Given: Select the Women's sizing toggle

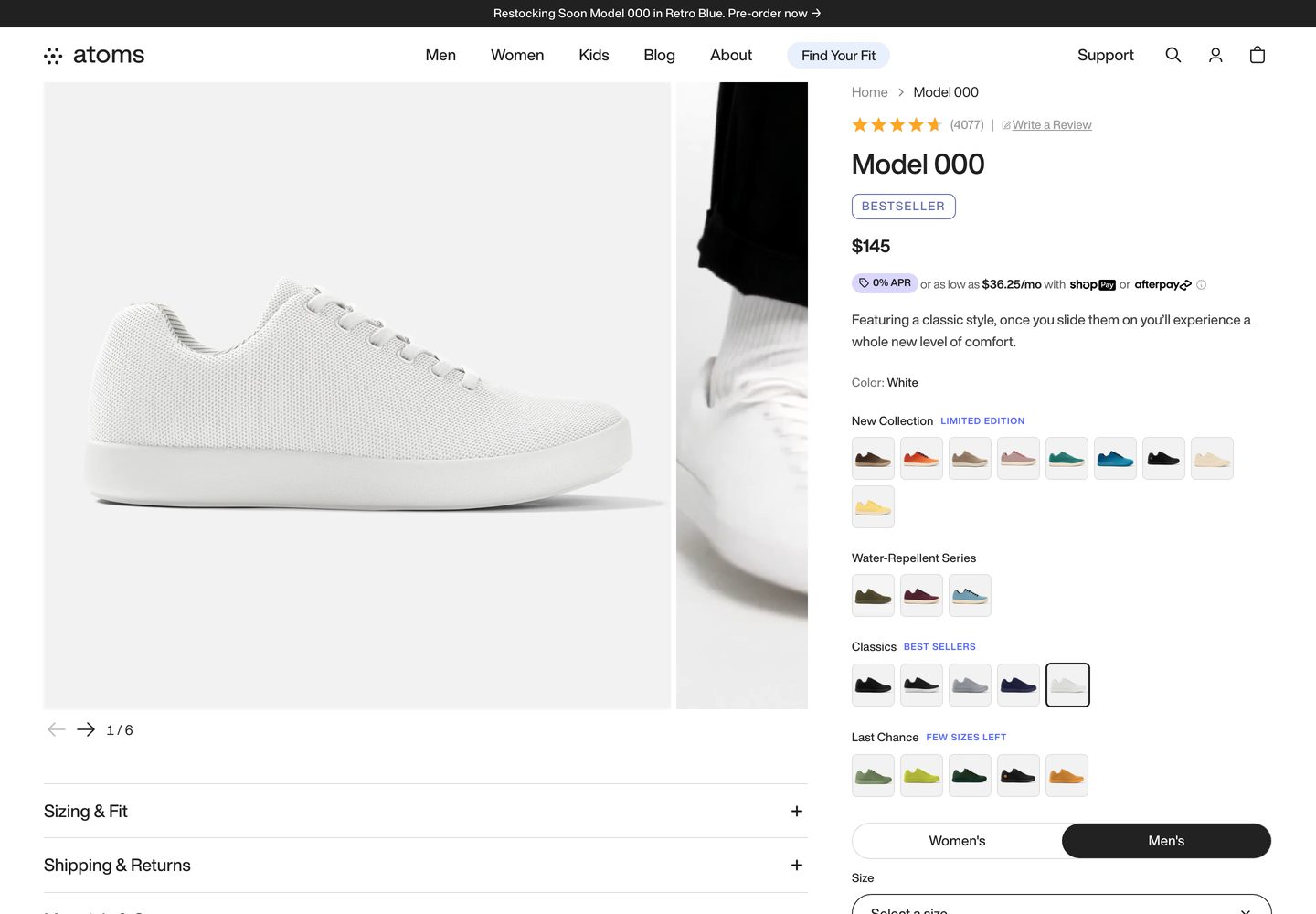Looking at the screenshot, I should pos(957,841).
